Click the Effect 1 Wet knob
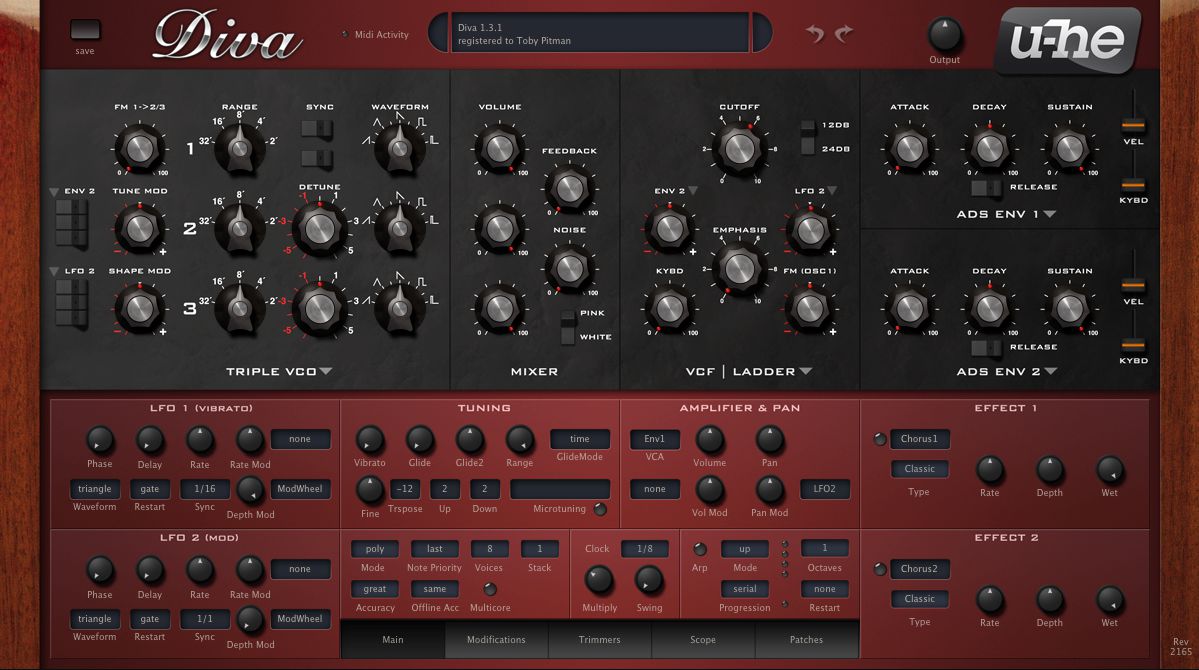 pos(1110,470)
